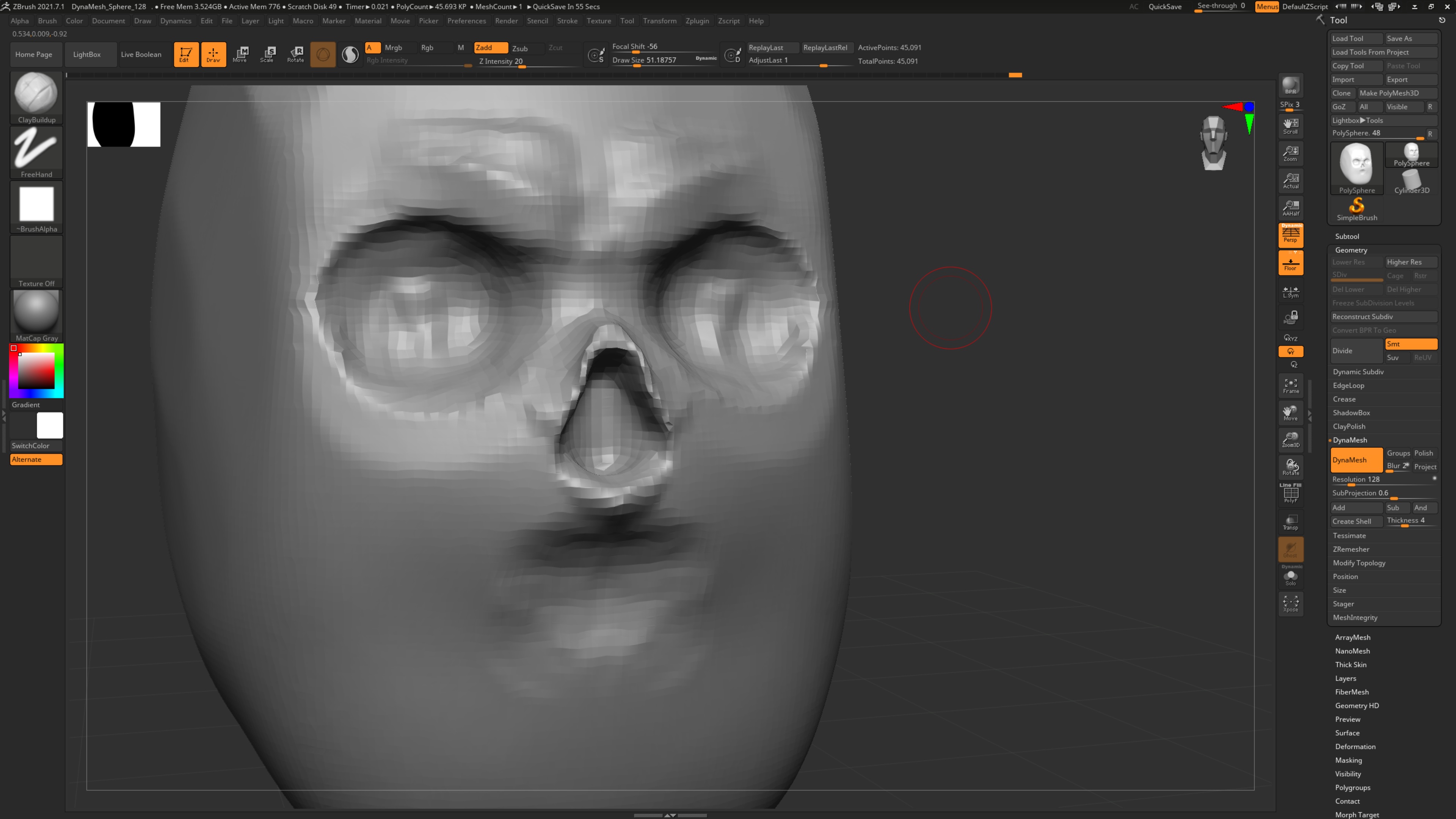Select the Scale transform tool
The image size is (1456, 819).
[x=267, y=54]
